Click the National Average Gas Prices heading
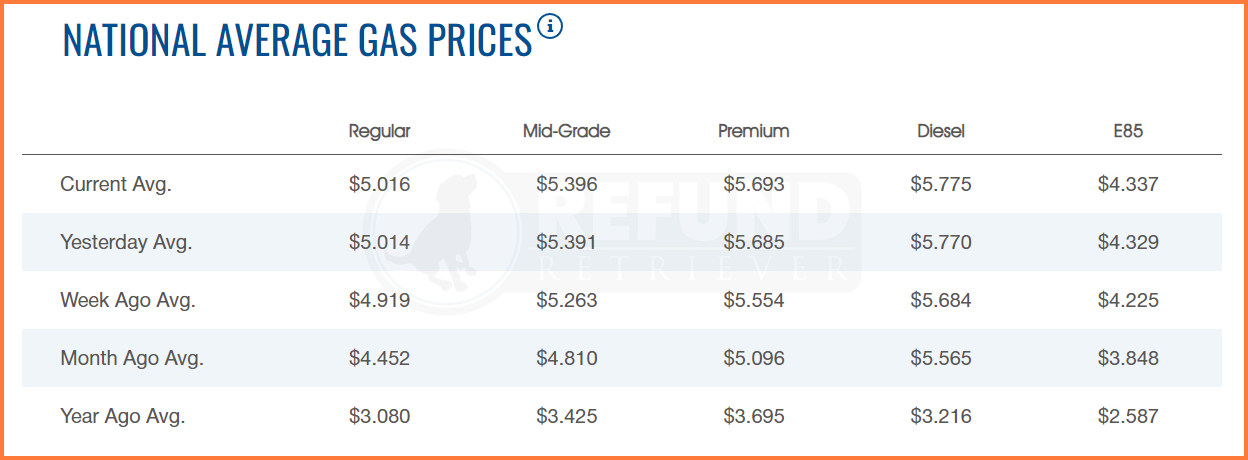1248x460 pixels. click(297, 41)
